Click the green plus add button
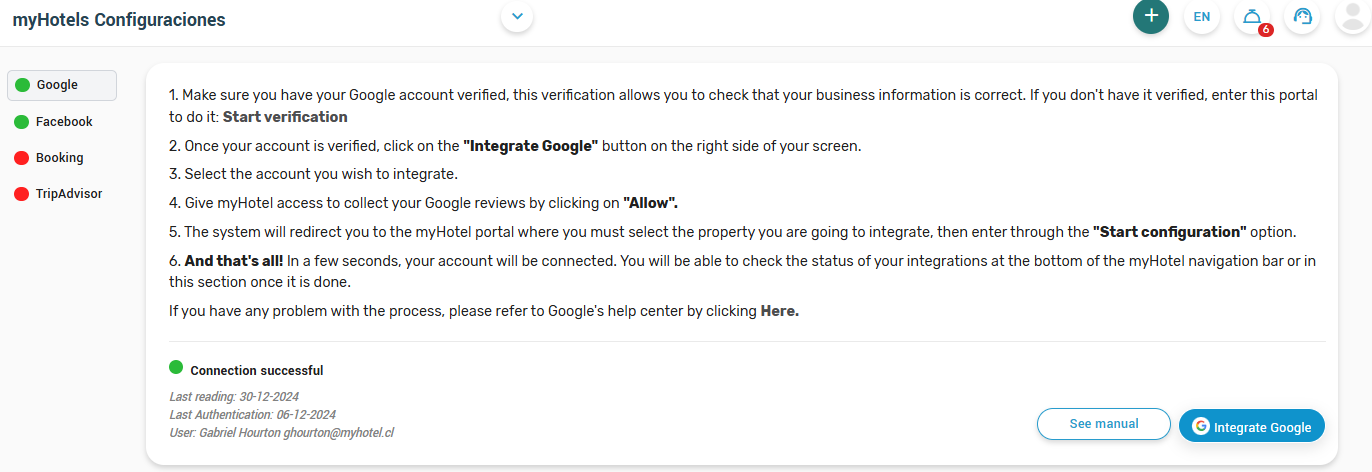The height and width of the screenshot is (472, 1372). [1151, 16]
